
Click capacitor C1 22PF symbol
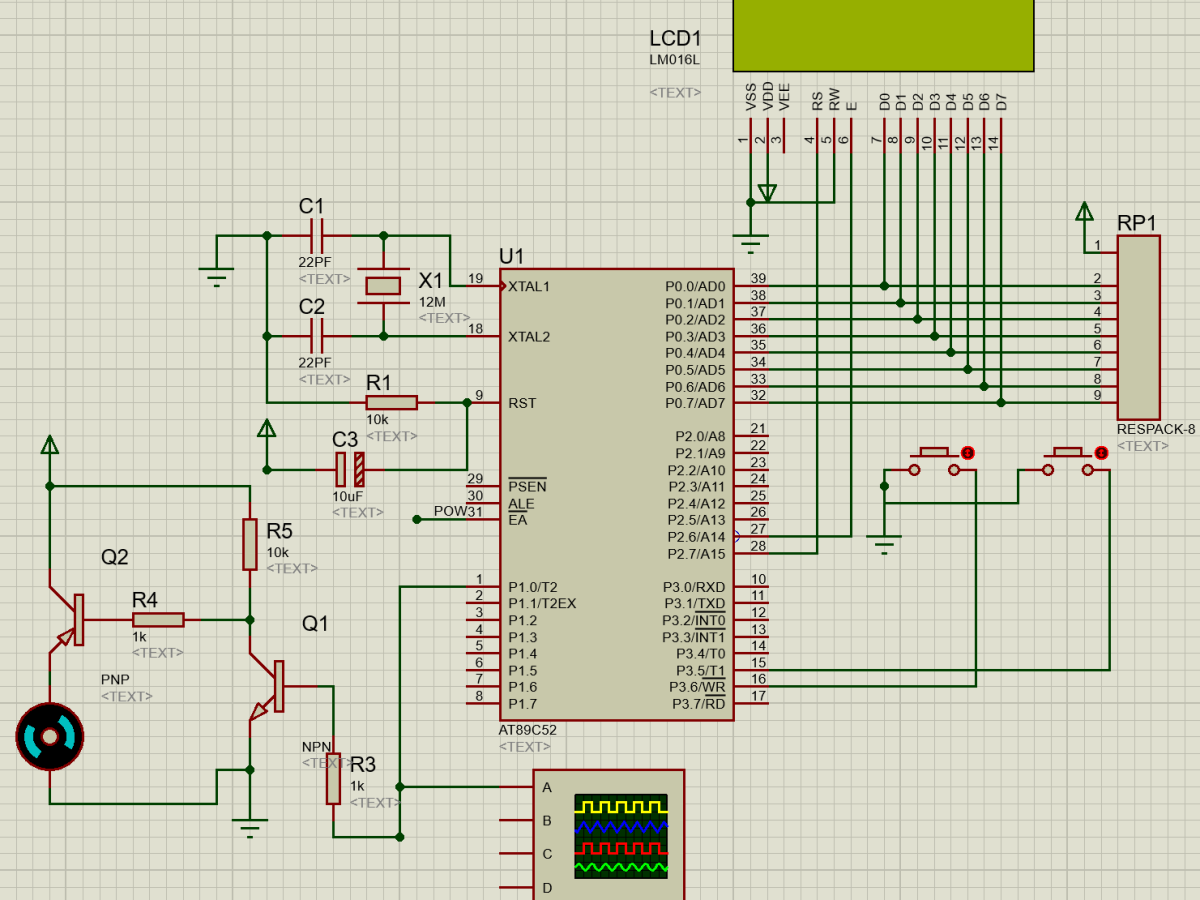[x=318, y=236]
